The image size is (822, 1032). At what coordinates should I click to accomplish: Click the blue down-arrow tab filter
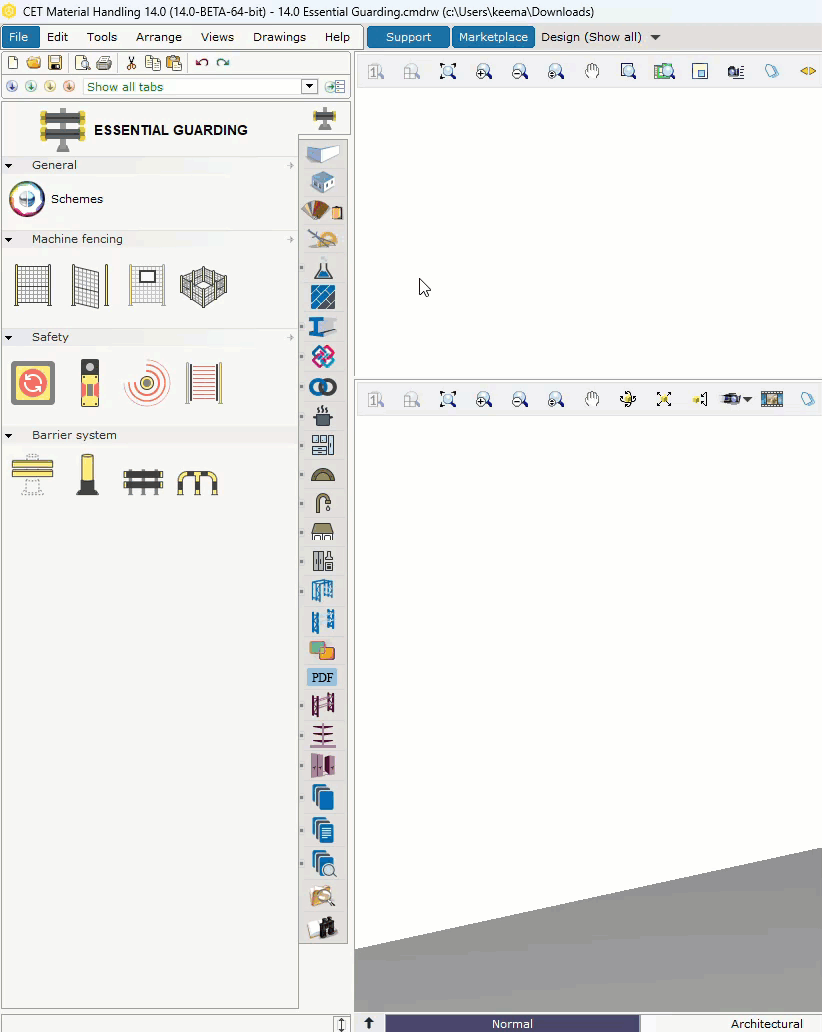click(12, 86)
